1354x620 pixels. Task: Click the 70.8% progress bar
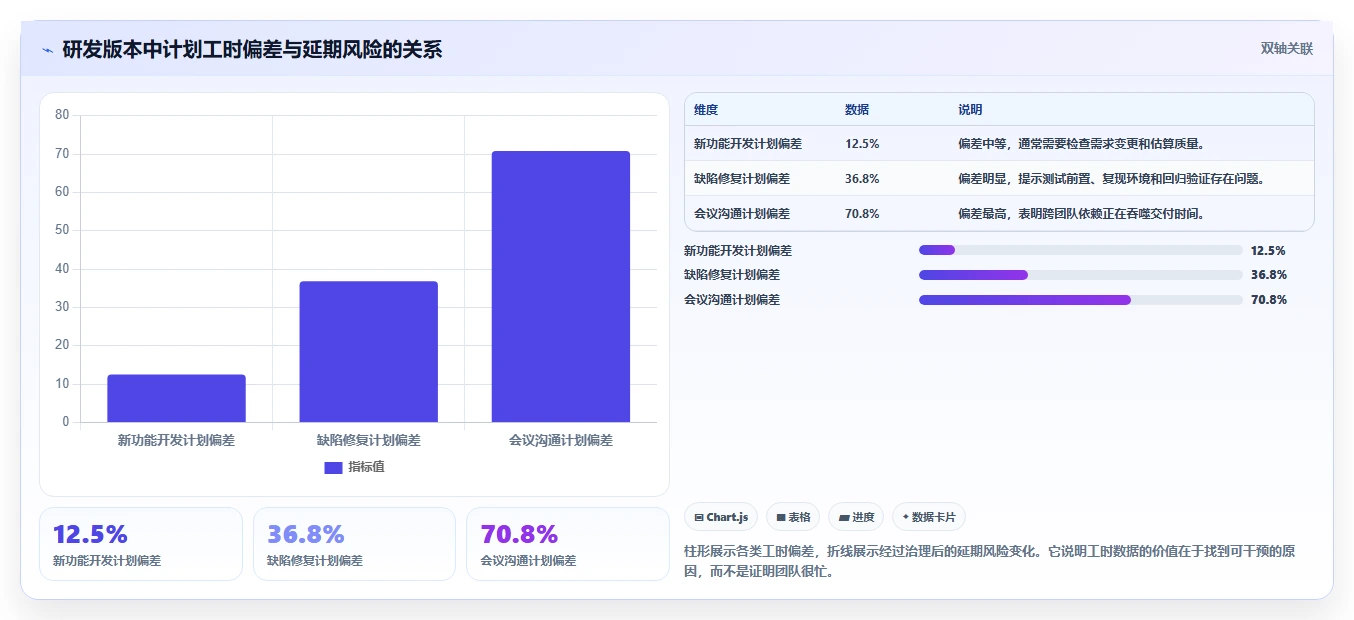click(1081, 300)
